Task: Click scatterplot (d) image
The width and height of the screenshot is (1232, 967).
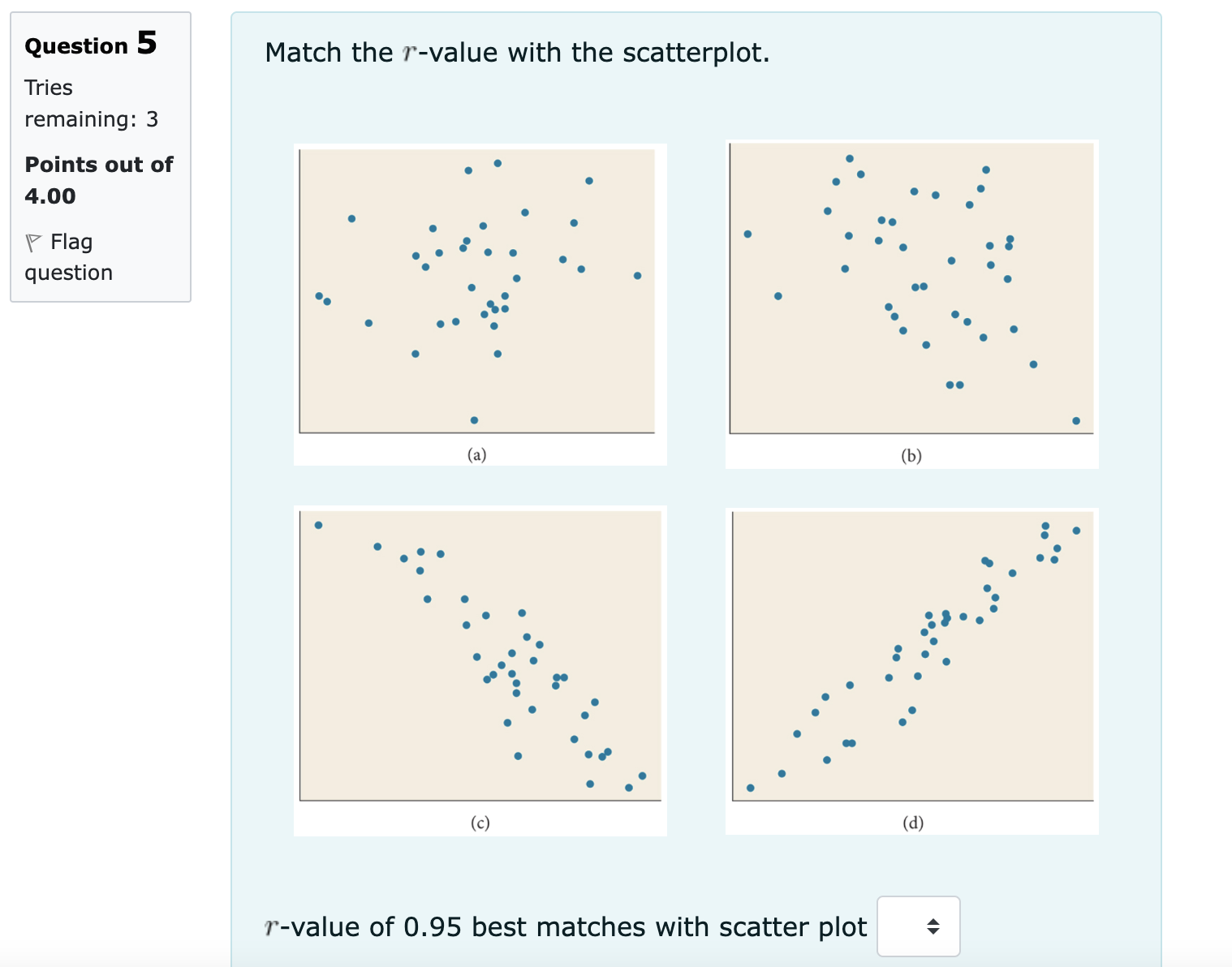Action: point(913,655)
